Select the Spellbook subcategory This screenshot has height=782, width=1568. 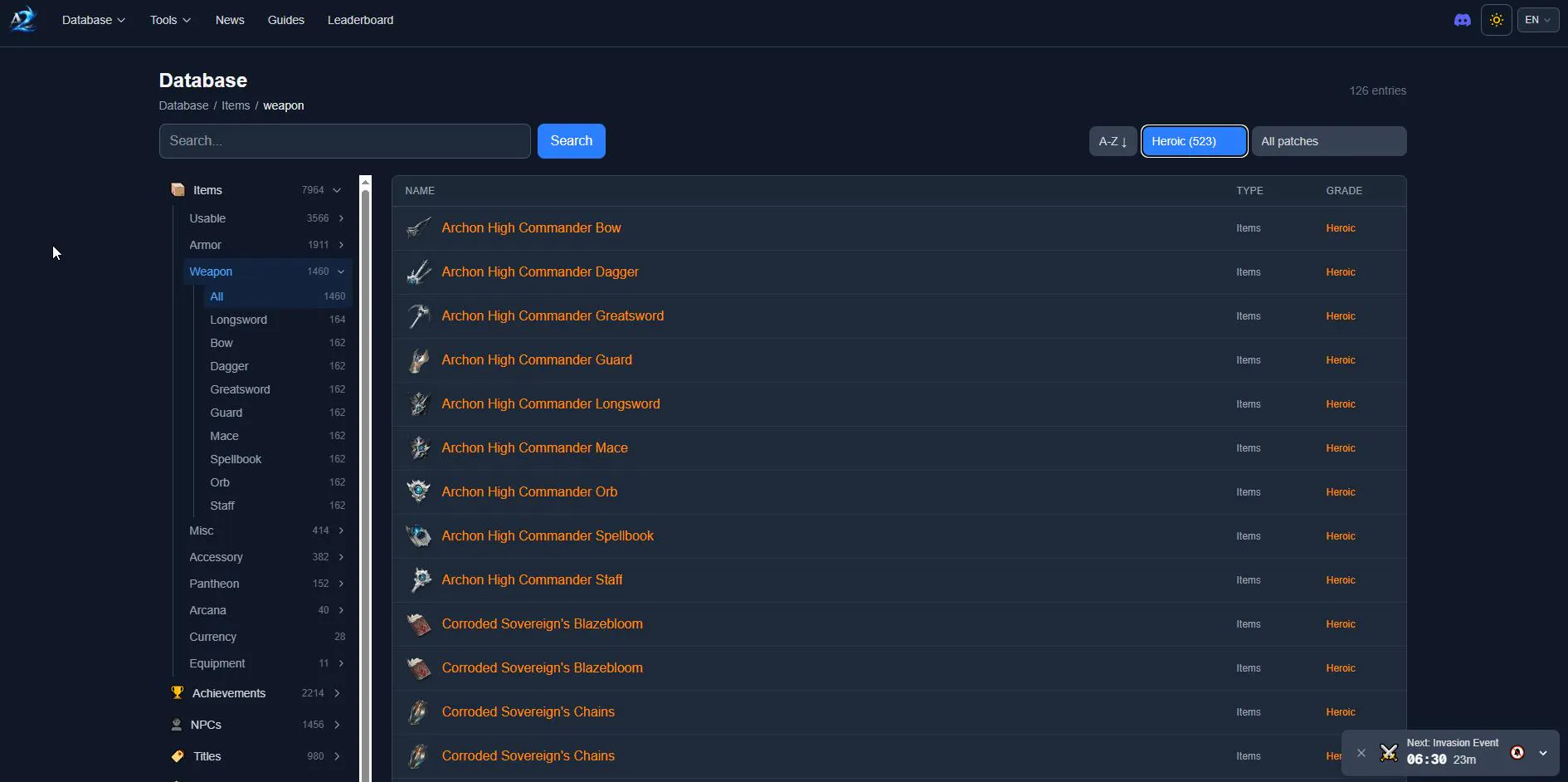278,459
